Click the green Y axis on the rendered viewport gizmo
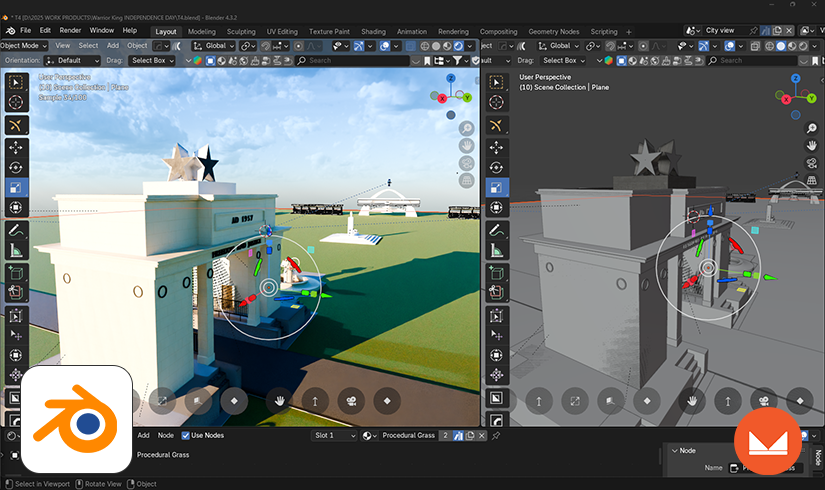This screenshot has width=825, height=490. coord(467,97)
